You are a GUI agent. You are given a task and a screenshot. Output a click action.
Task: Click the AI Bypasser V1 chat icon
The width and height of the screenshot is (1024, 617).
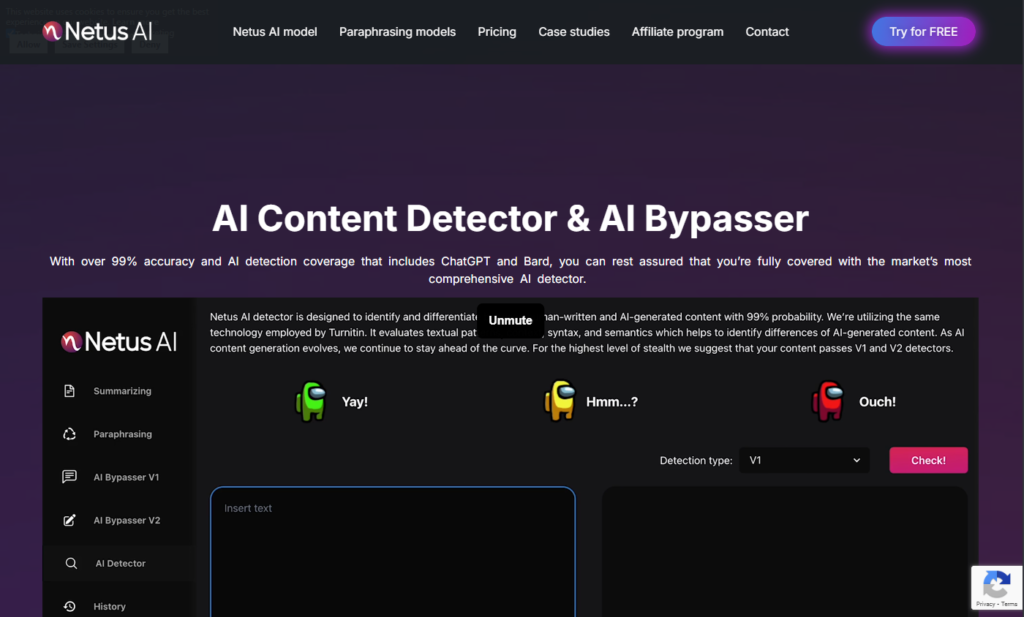69,477
